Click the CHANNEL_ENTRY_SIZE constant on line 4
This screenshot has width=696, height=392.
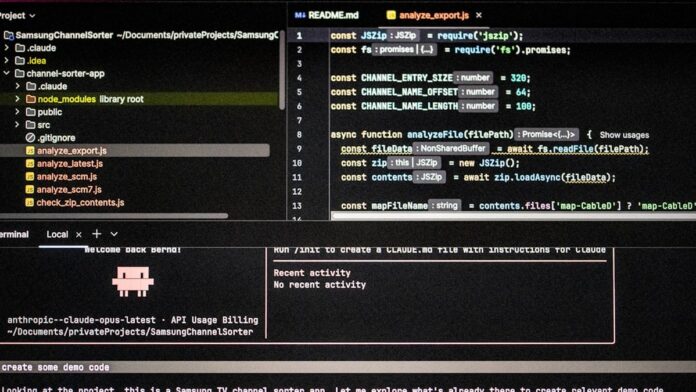pyautogui.click(x=407, y=78)
